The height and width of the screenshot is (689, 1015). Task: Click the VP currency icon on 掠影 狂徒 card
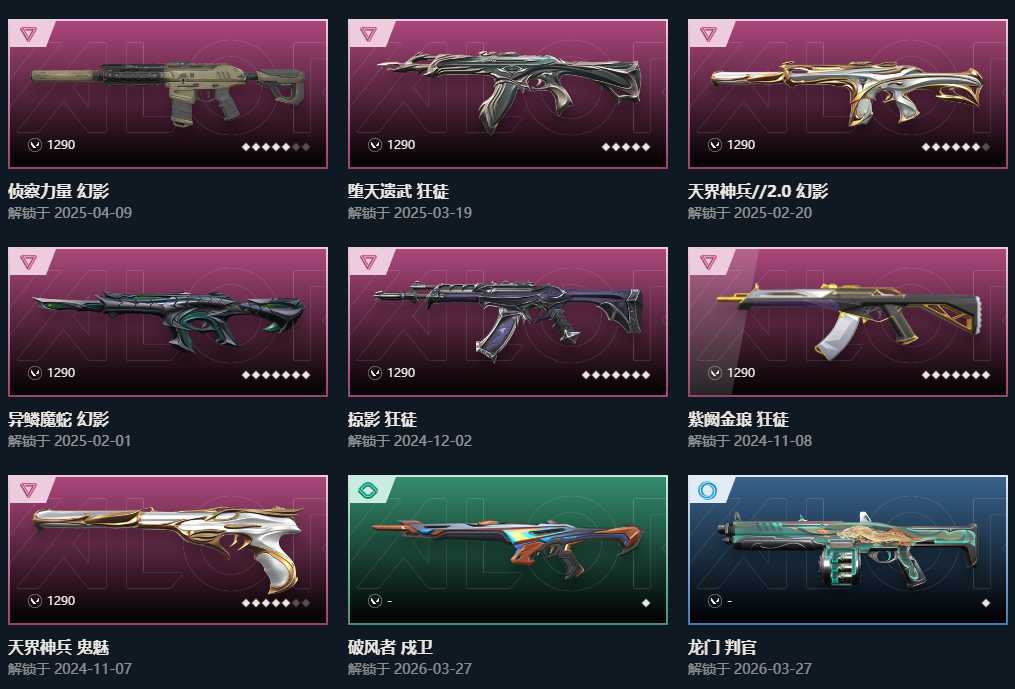tap(375, 373)
